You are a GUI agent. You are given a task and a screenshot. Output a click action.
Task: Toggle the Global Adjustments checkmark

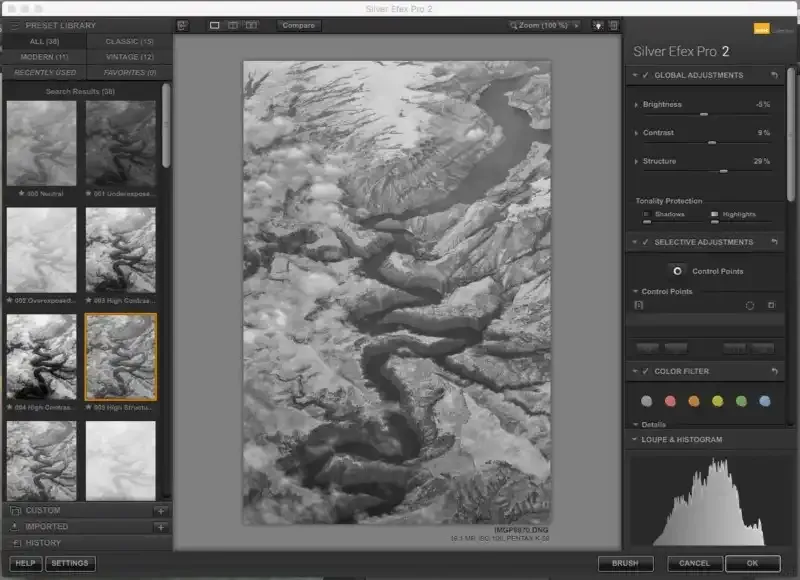[x=645, y=75]
